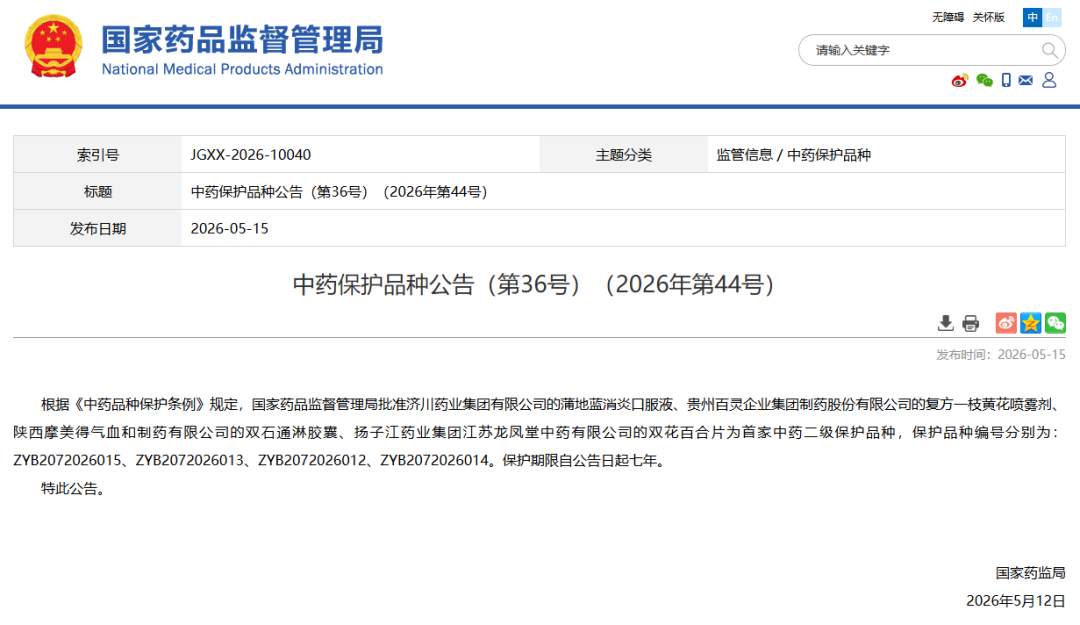The width and height of the screenshot is (1080, 625).
Task: Open the Weibo icon in header
Action: (x=959, y=81)
